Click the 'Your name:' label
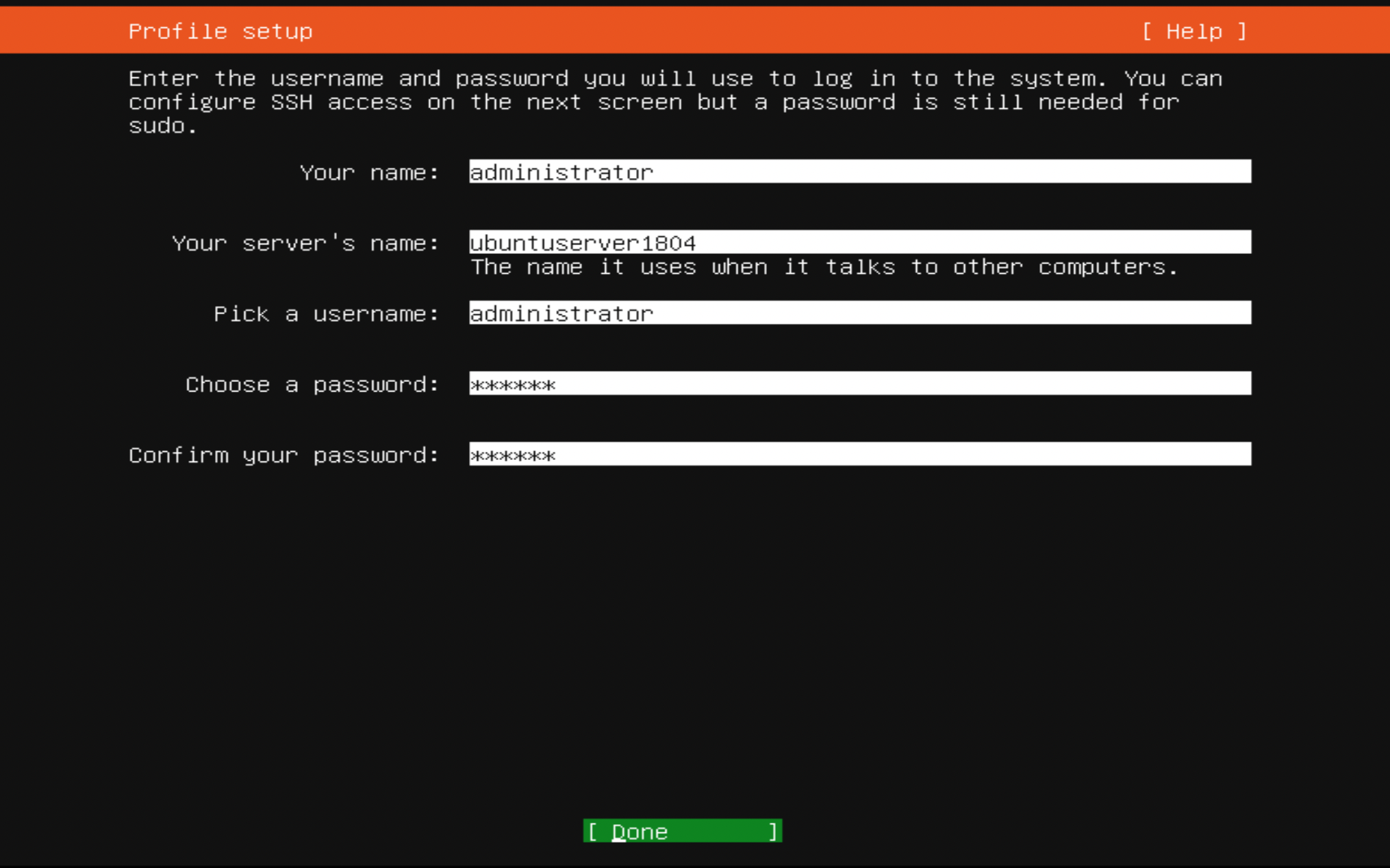The image size is (1390, 868). point(370,173)
